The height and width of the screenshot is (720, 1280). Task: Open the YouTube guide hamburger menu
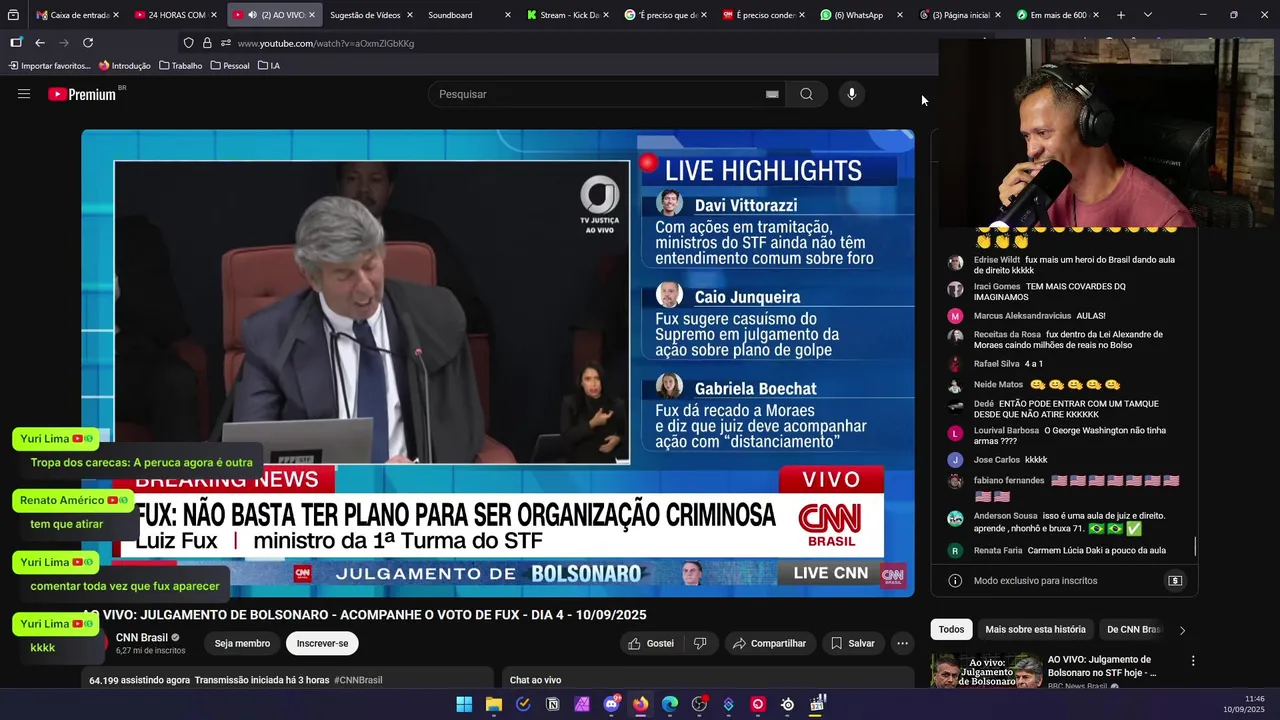[24, 94]
